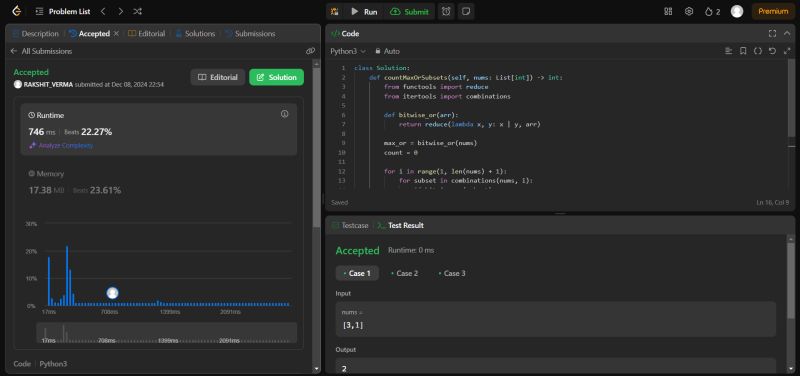Select Case 3

(452, 273)
